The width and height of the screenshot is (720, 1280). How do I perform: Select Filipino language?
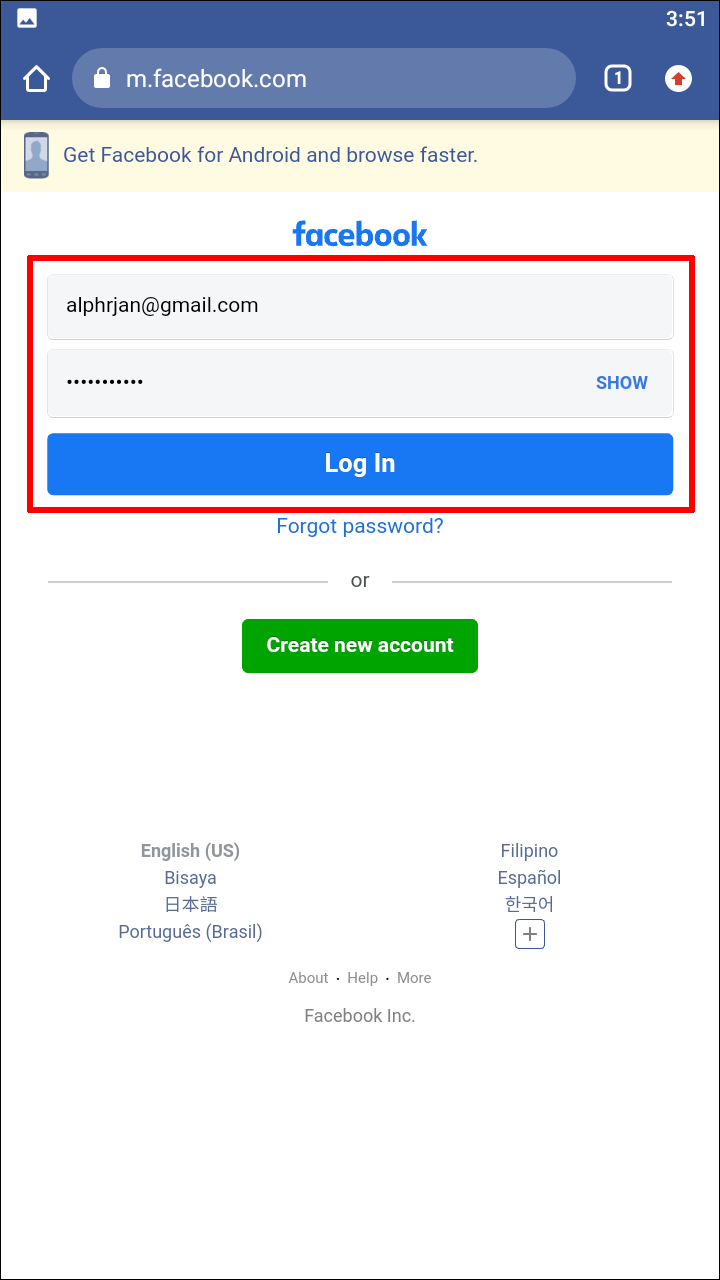[529, 851]
